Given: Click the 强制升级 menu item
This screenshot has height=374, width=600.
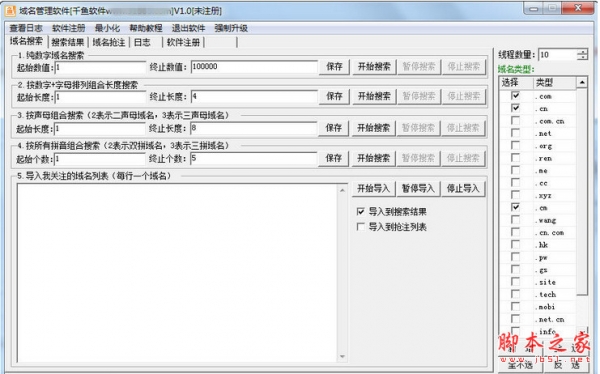Looking at the screenshot, I should [x=231, y=28].
